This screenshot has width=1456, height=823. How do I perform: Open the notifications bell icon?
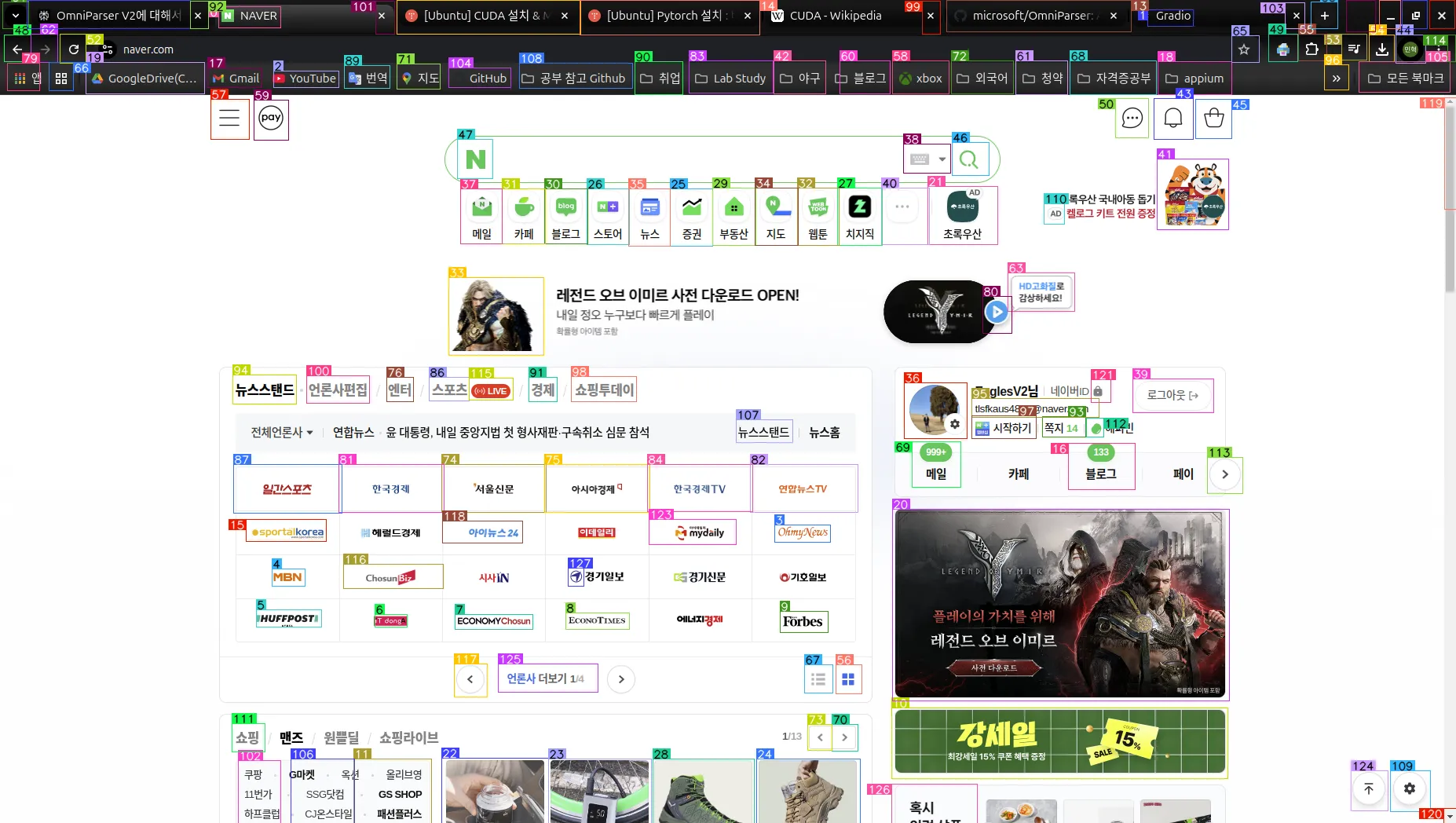[x=1173, y=119]
